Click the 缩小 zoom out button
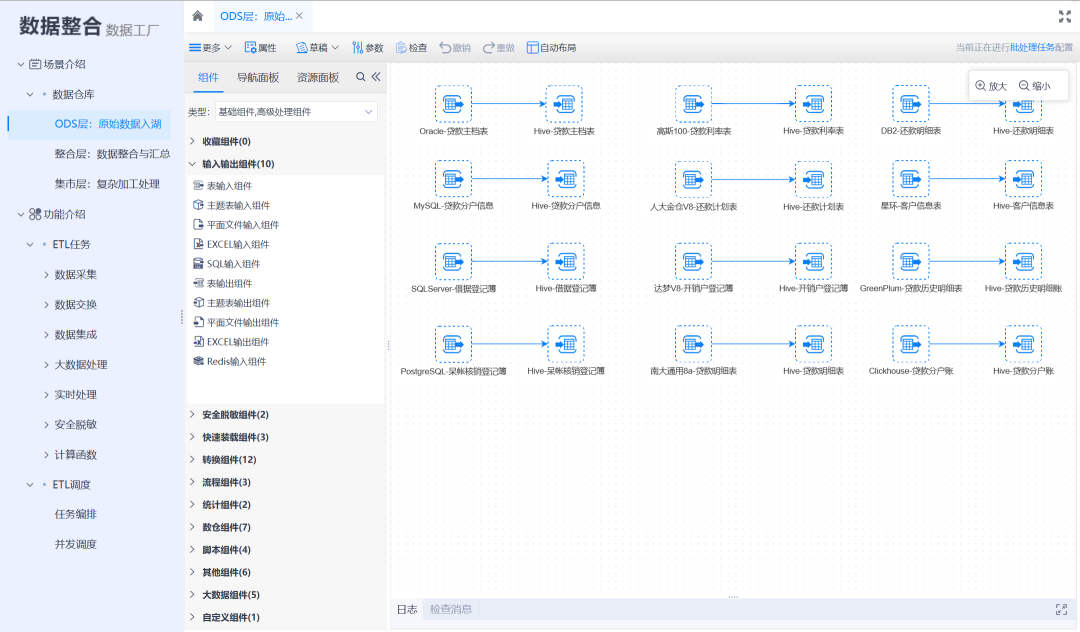Viewport: 1080px width, 632px height. (1034, 86)
